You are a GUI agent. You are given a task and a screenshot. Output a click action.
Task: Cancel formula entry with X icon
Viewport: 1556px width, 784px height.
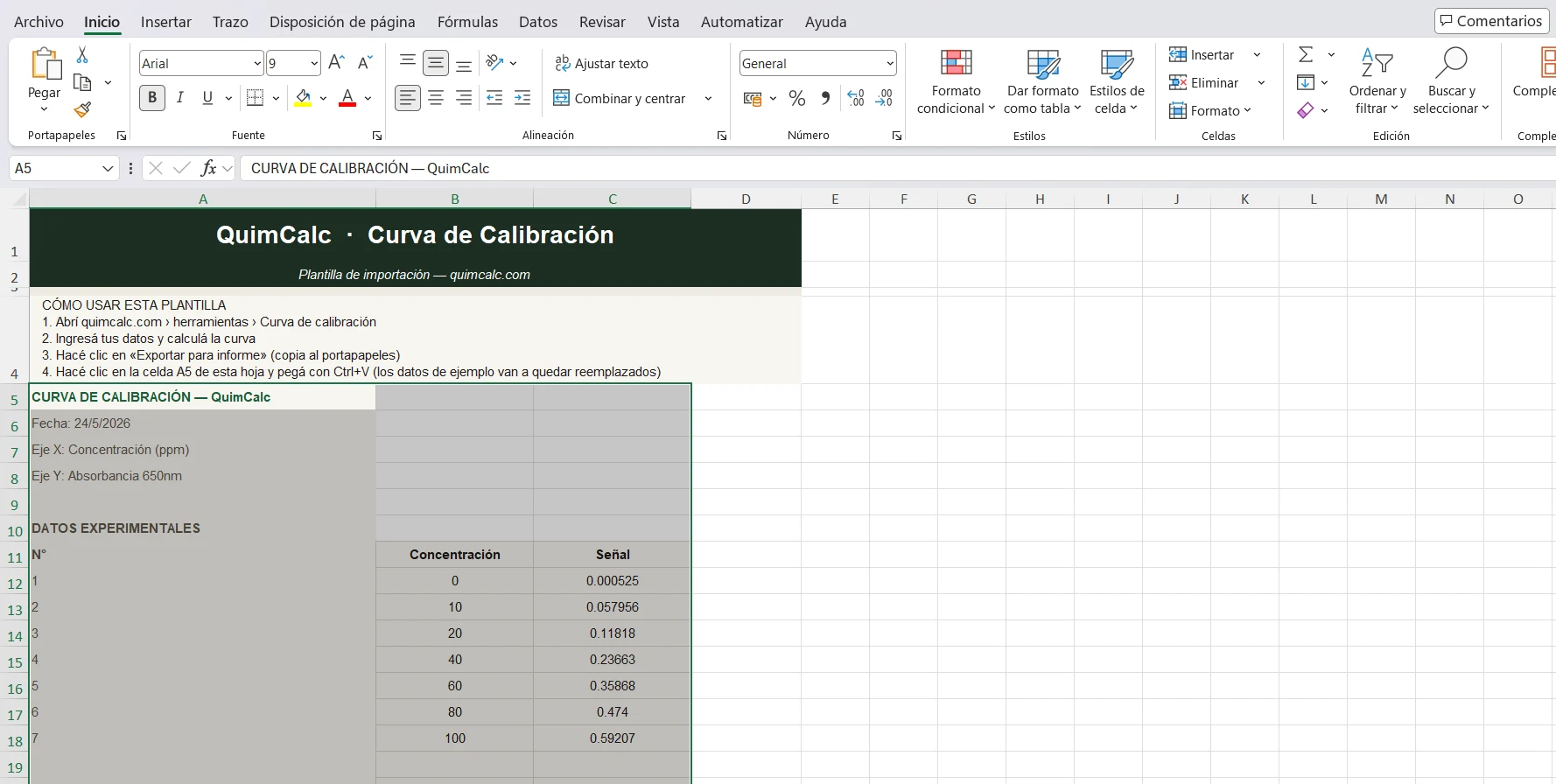156,168
